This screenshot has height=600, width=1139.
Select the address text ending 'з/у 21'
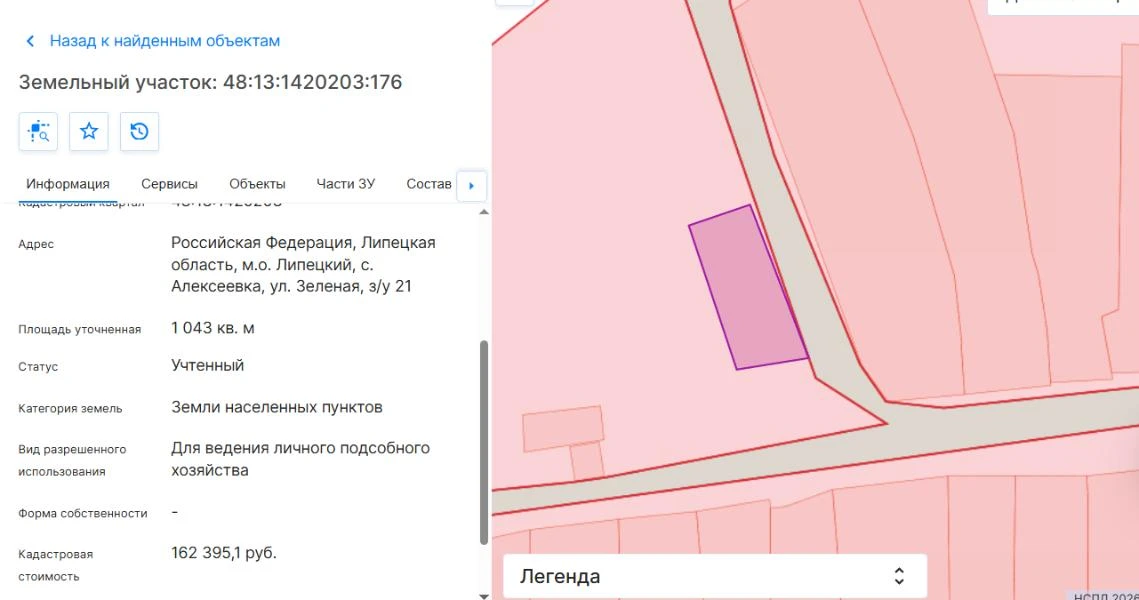click(x=303, y=264)
